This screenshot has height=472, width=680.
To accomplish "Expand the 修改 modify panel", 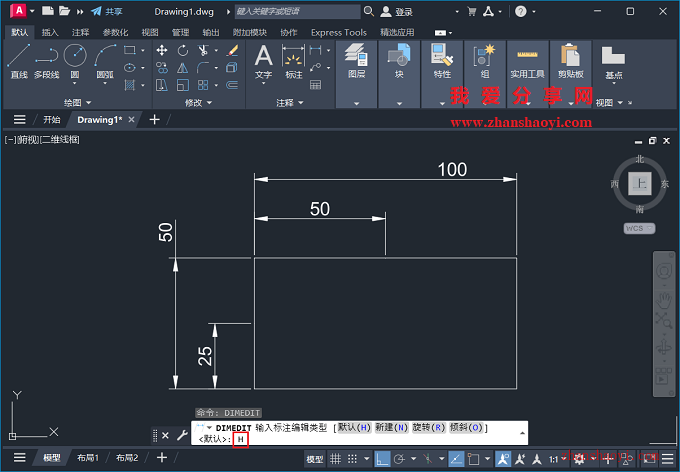I will pyautogui.click(x=198, y=102).
